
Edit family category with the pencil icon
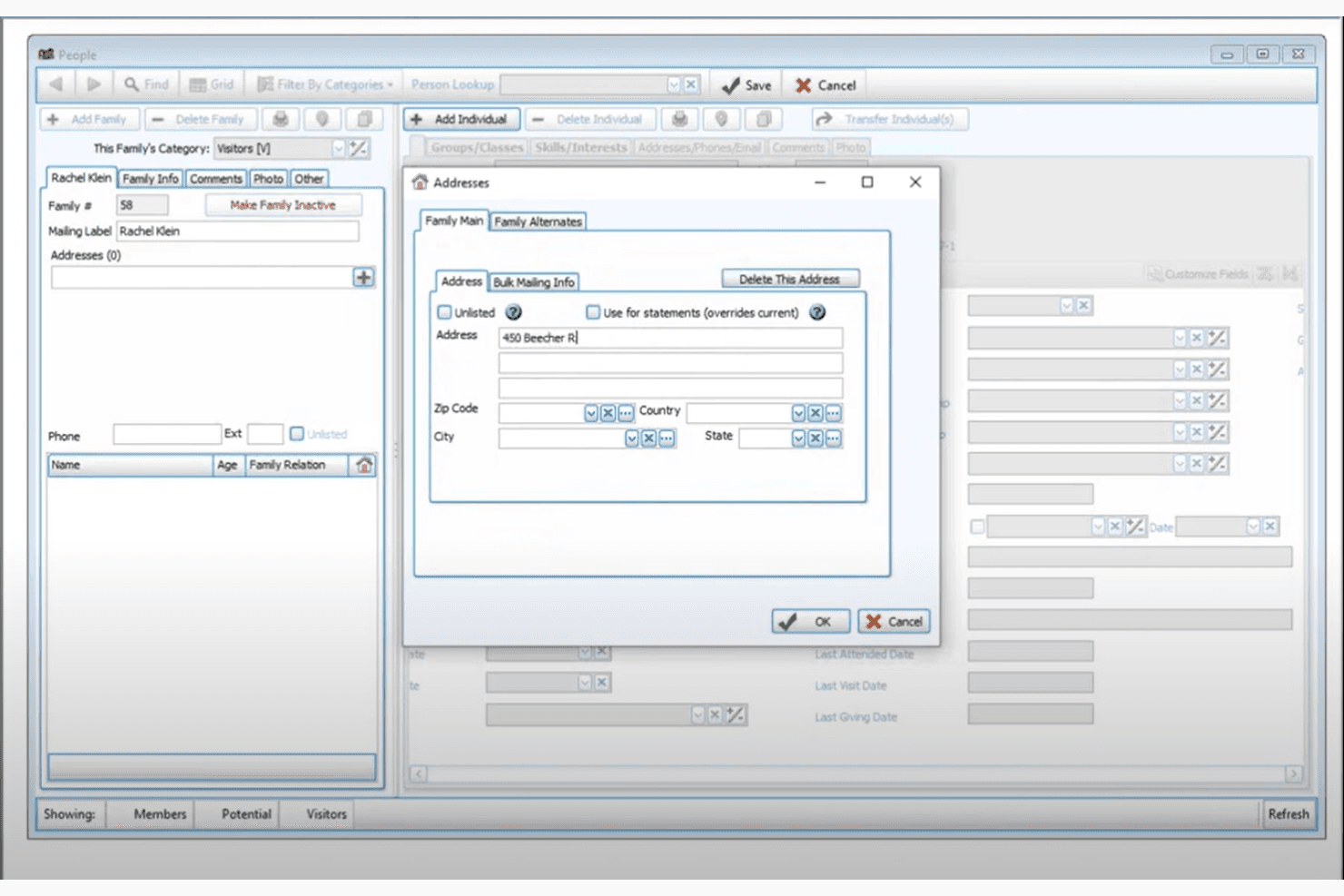[359, 148]
